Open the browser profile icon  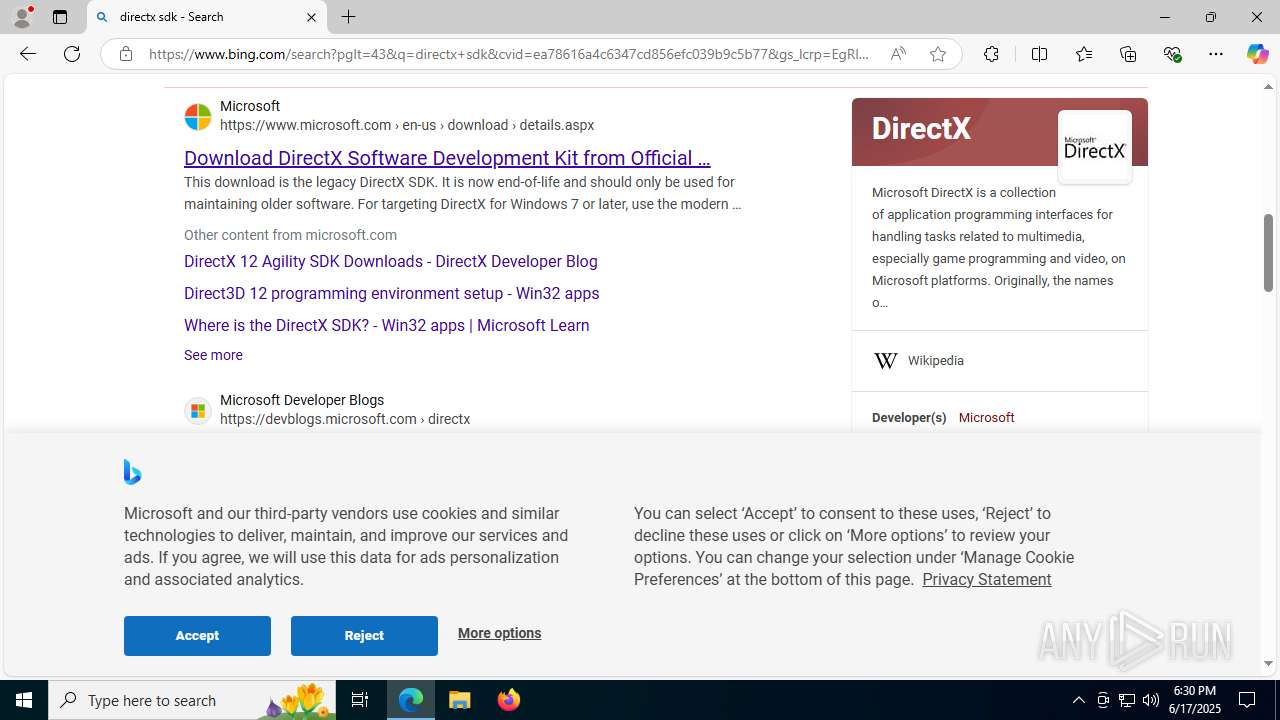[x=22, y=17]
